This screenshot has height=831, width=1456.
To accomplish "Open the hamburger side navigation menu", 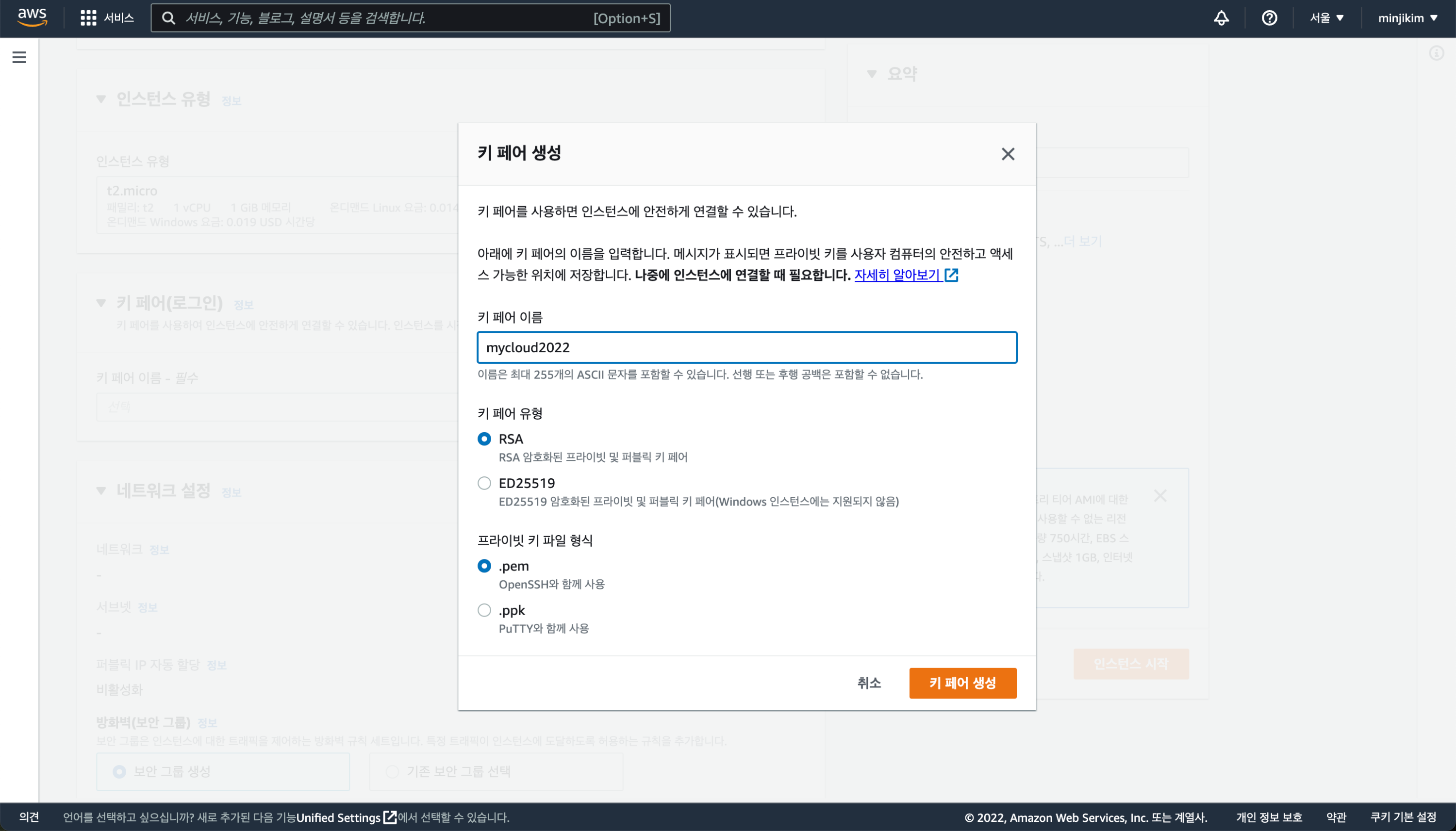I will click(x=19, y=57).
